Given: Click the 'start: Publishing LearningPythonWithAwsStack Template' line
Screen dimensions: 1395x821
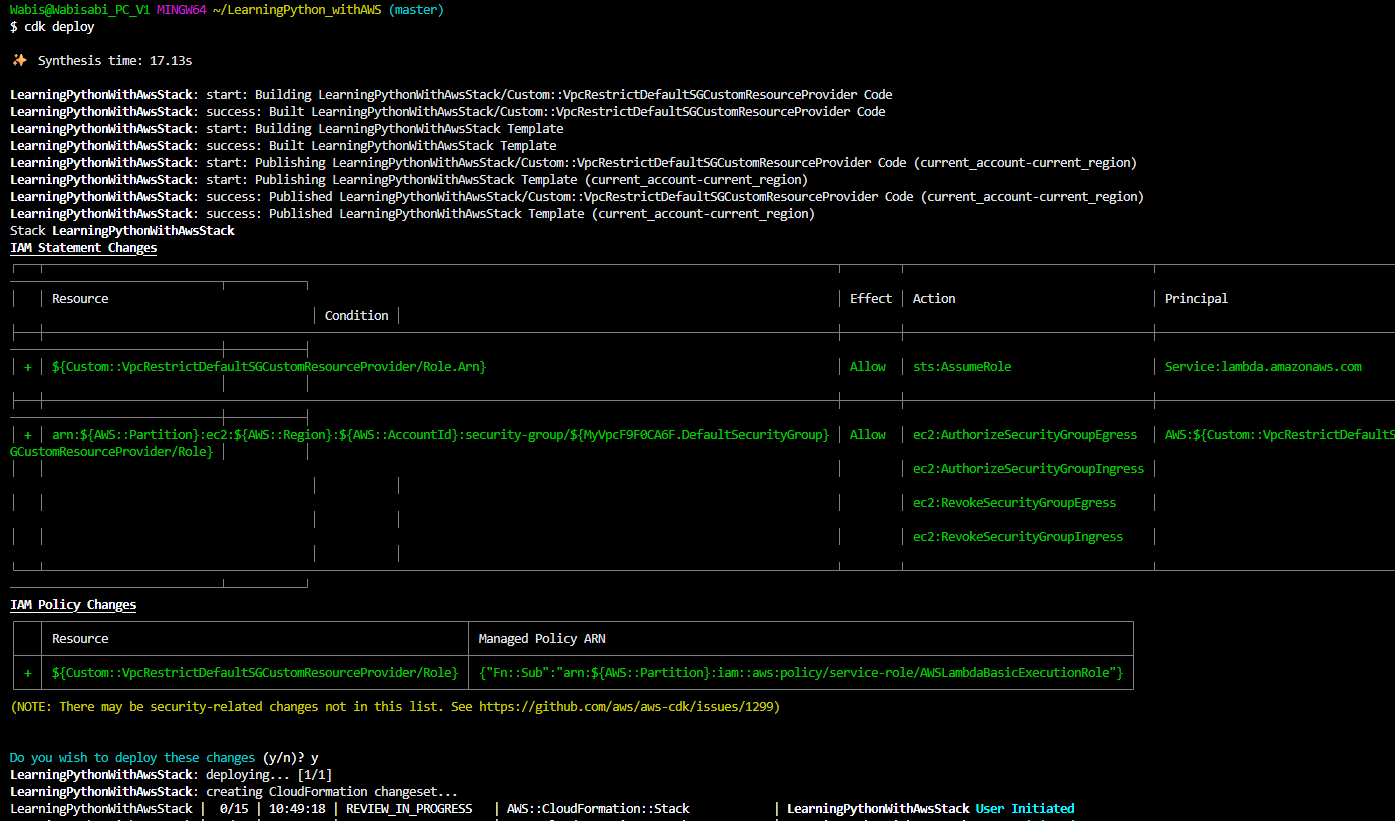Looking at the screenshot, I should pos(409,180).
